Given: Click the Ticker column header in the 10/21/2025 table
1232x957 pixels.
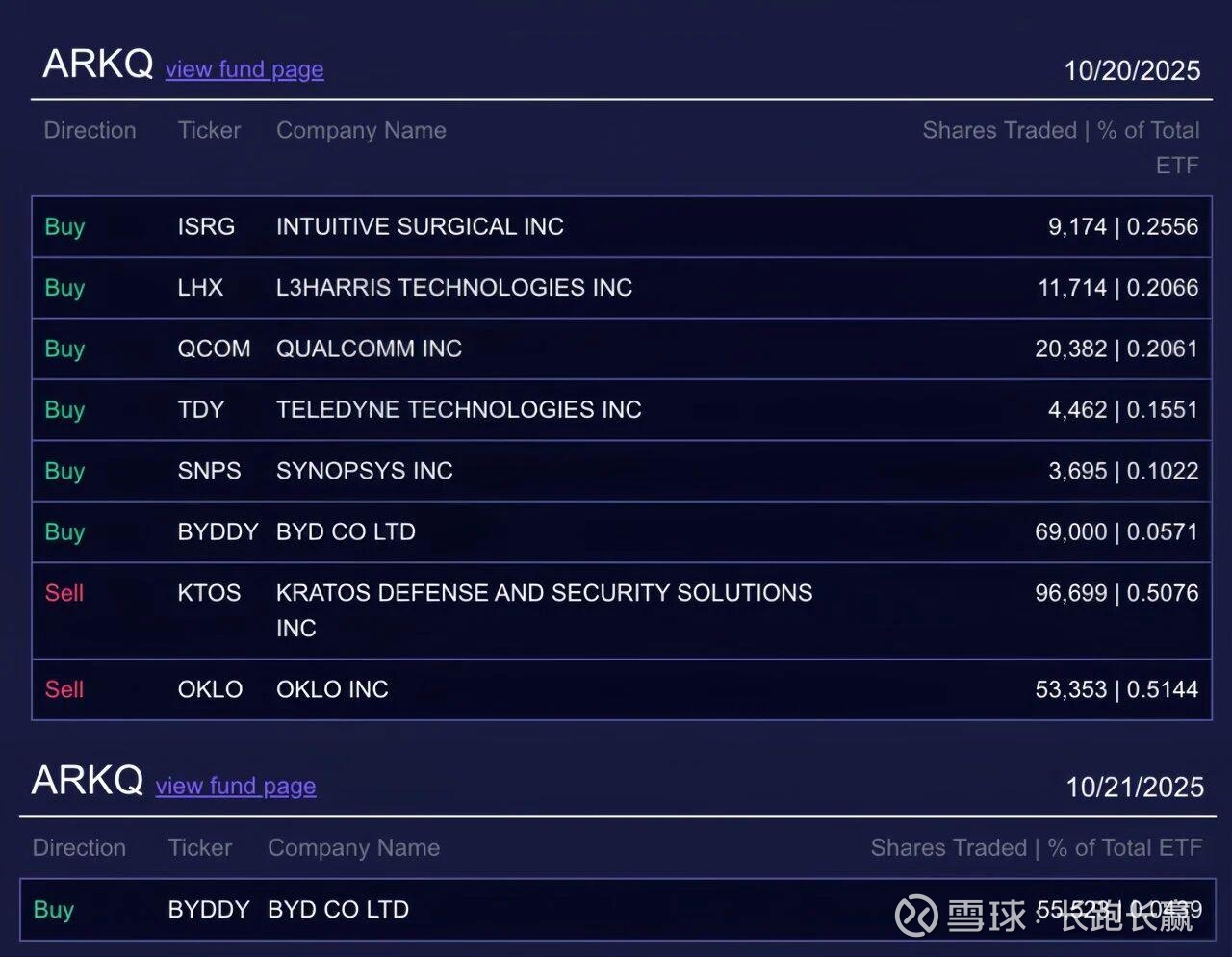Looking at the screenshot, I should tap(200, 847).
